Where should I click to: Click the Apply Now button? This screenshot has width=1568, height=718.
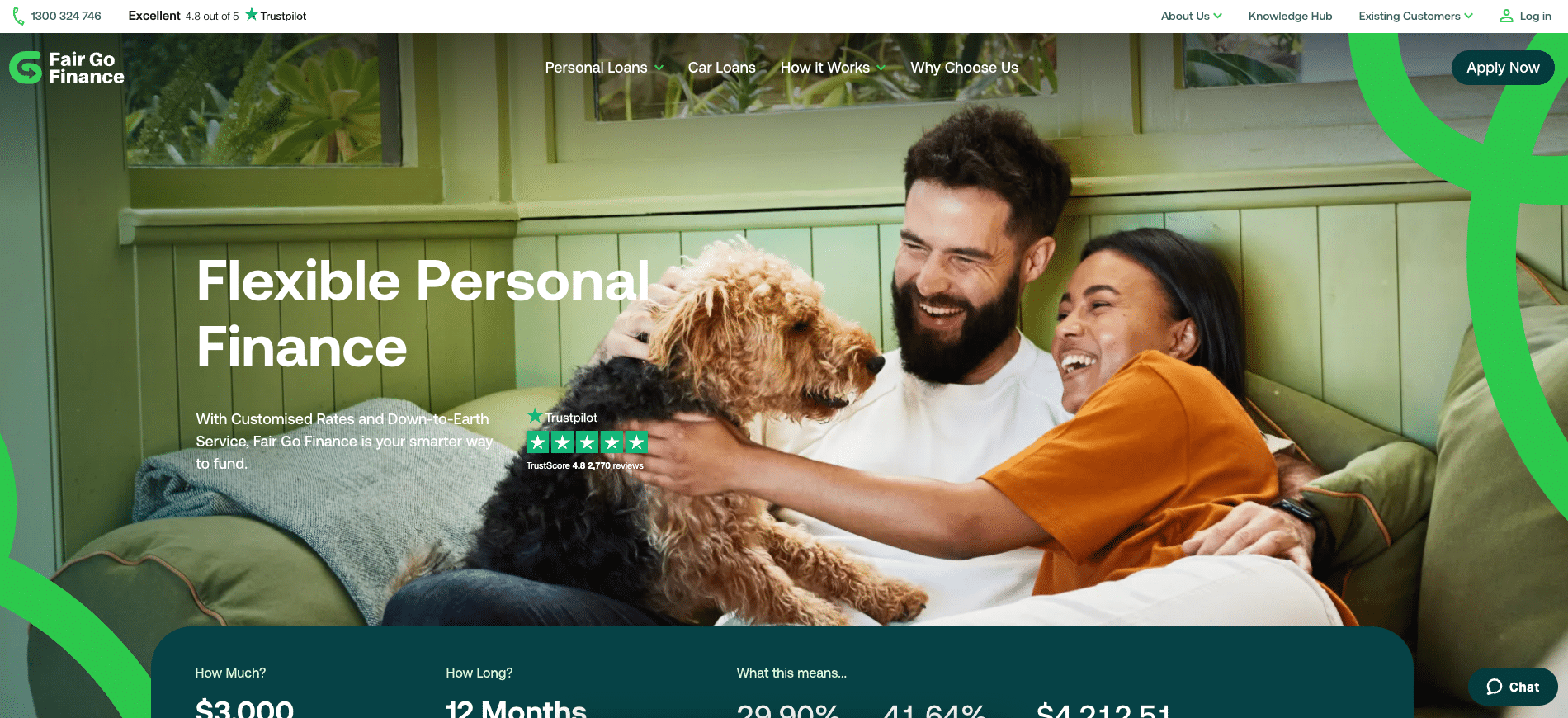[1503, 68]
